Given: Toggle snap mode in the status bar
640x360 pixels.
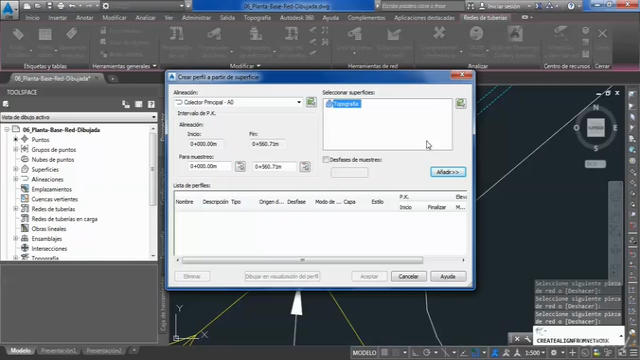Looking at the screenshot, I should [396, 353].
